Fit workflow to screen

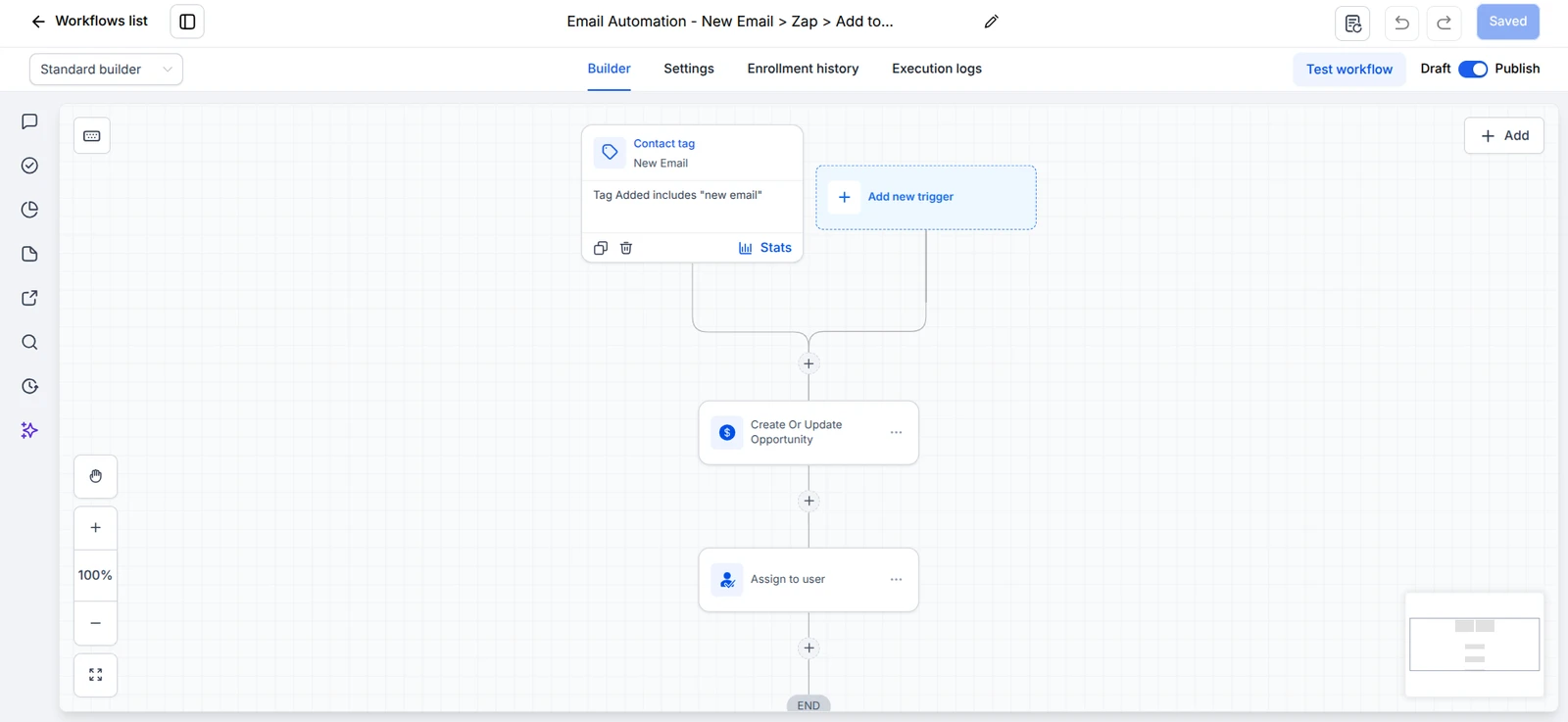coord(96,675)
